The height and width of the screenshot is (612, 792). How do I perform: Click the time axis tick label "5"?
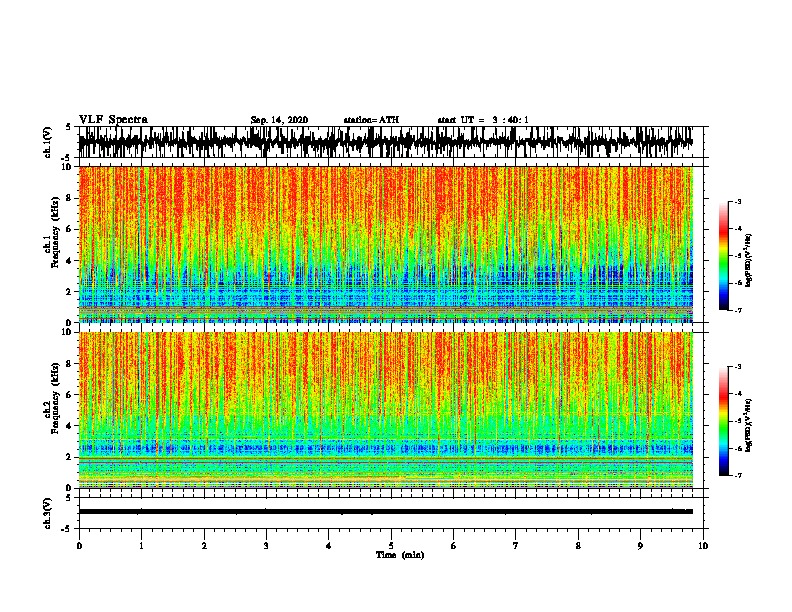click(391, 546)
